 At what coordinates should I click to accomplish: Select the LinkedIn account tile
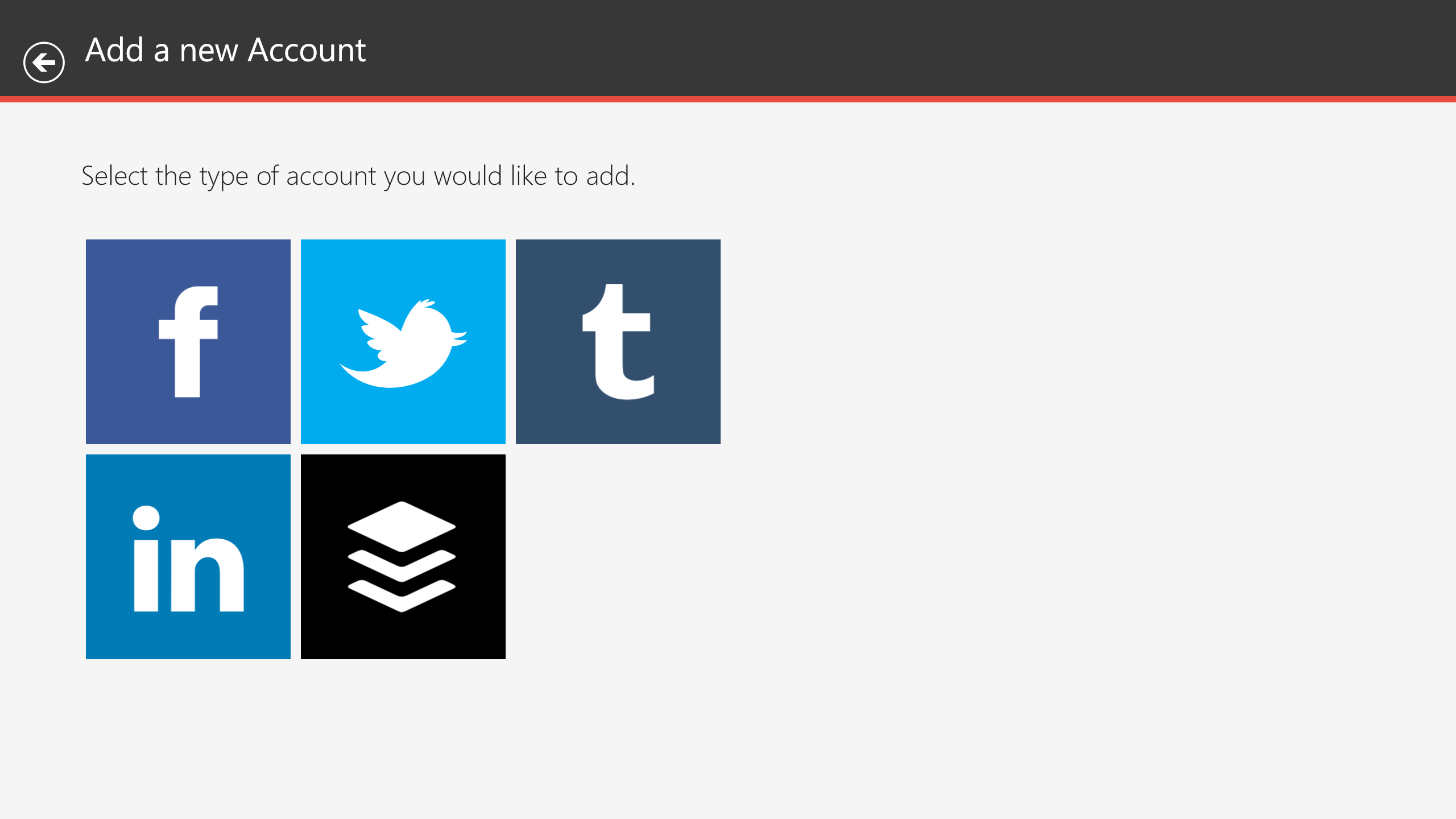click(x=188, y=556)
